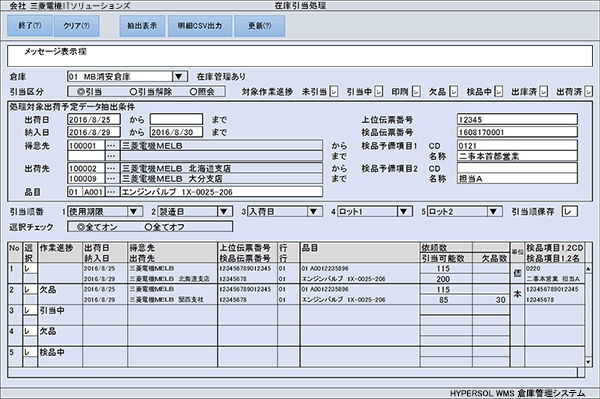
Task: Click 引当可能数 value 200 in row 1
Action: 443,279
